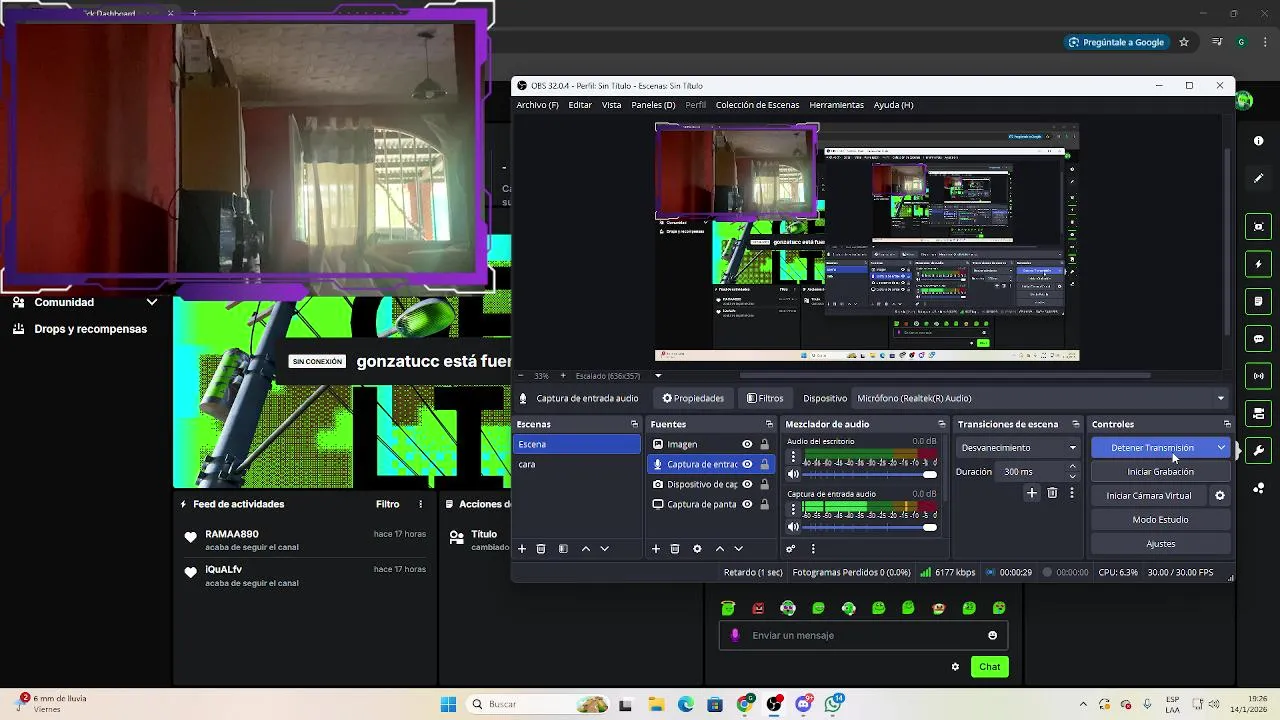Click the chat bubble icon in Kick sidebar
The image size is (1280, 720).
pyautogui.click(x=1258, y=339)
